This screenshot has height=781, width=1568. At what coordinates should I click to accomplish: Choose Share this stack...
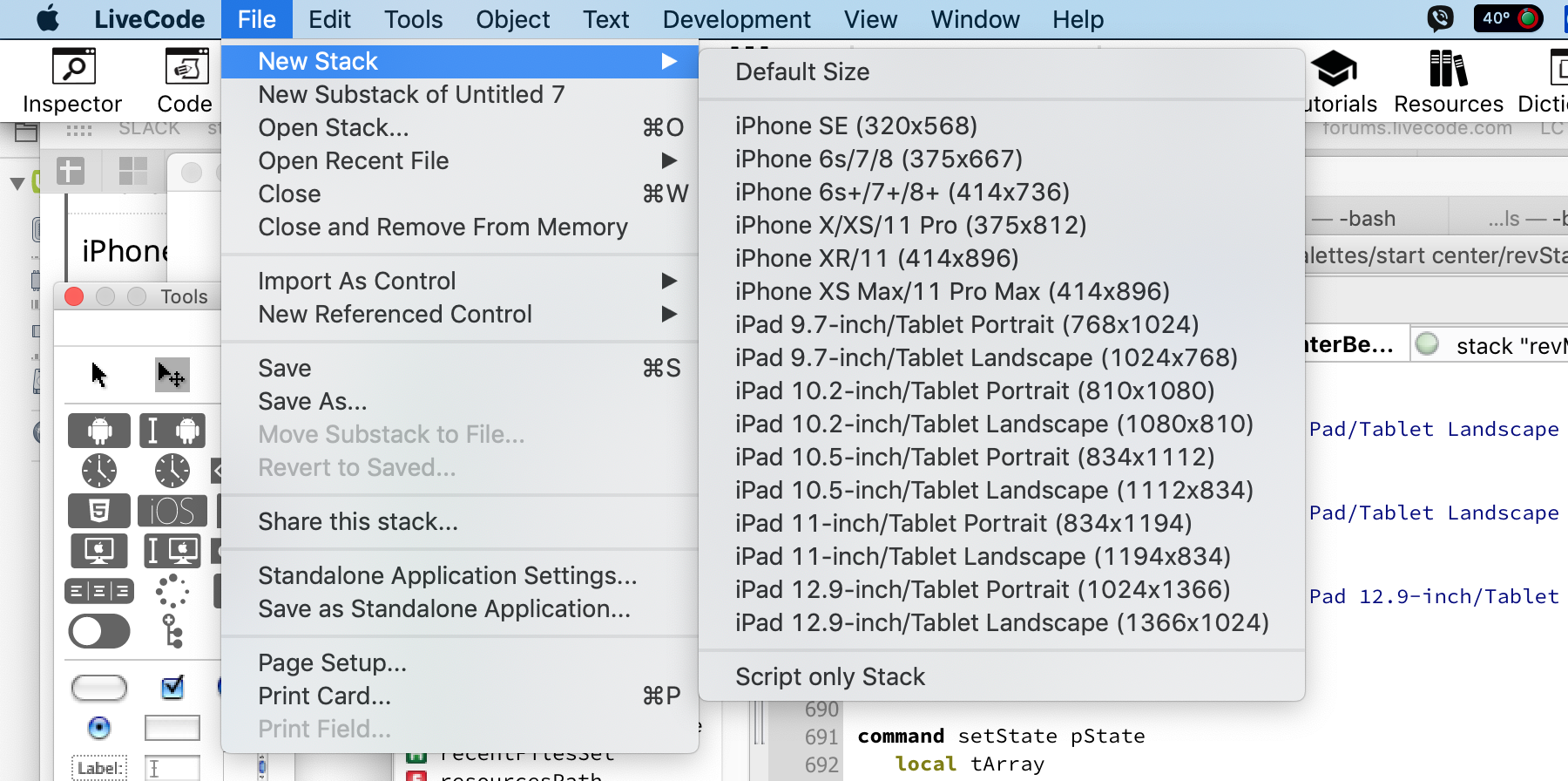460,521
